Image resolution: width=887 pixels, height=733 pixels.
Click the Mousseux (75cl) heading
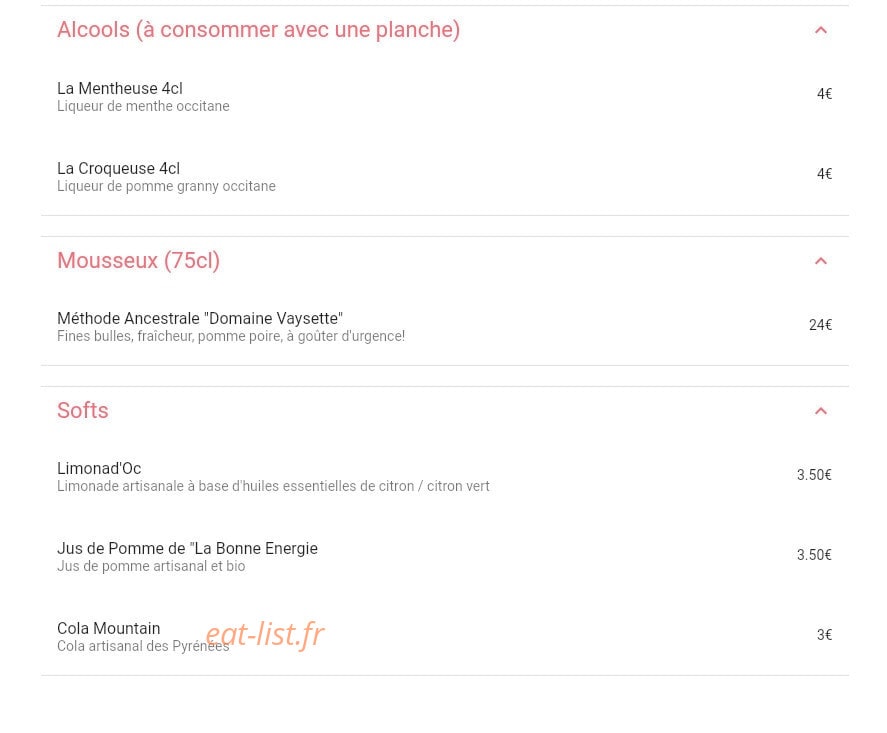click(139, 260)
